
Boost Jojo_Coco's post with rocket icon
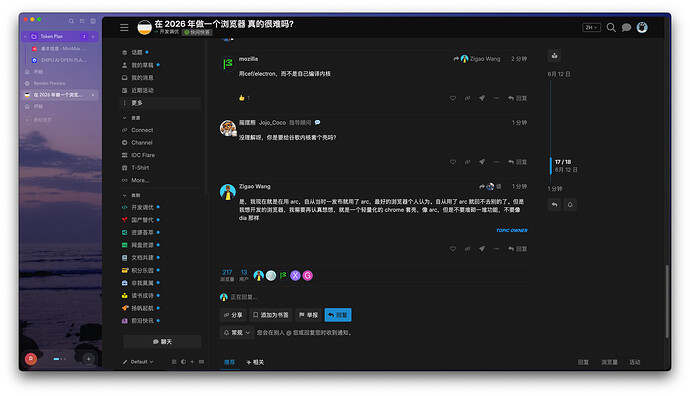pos(482,162)
